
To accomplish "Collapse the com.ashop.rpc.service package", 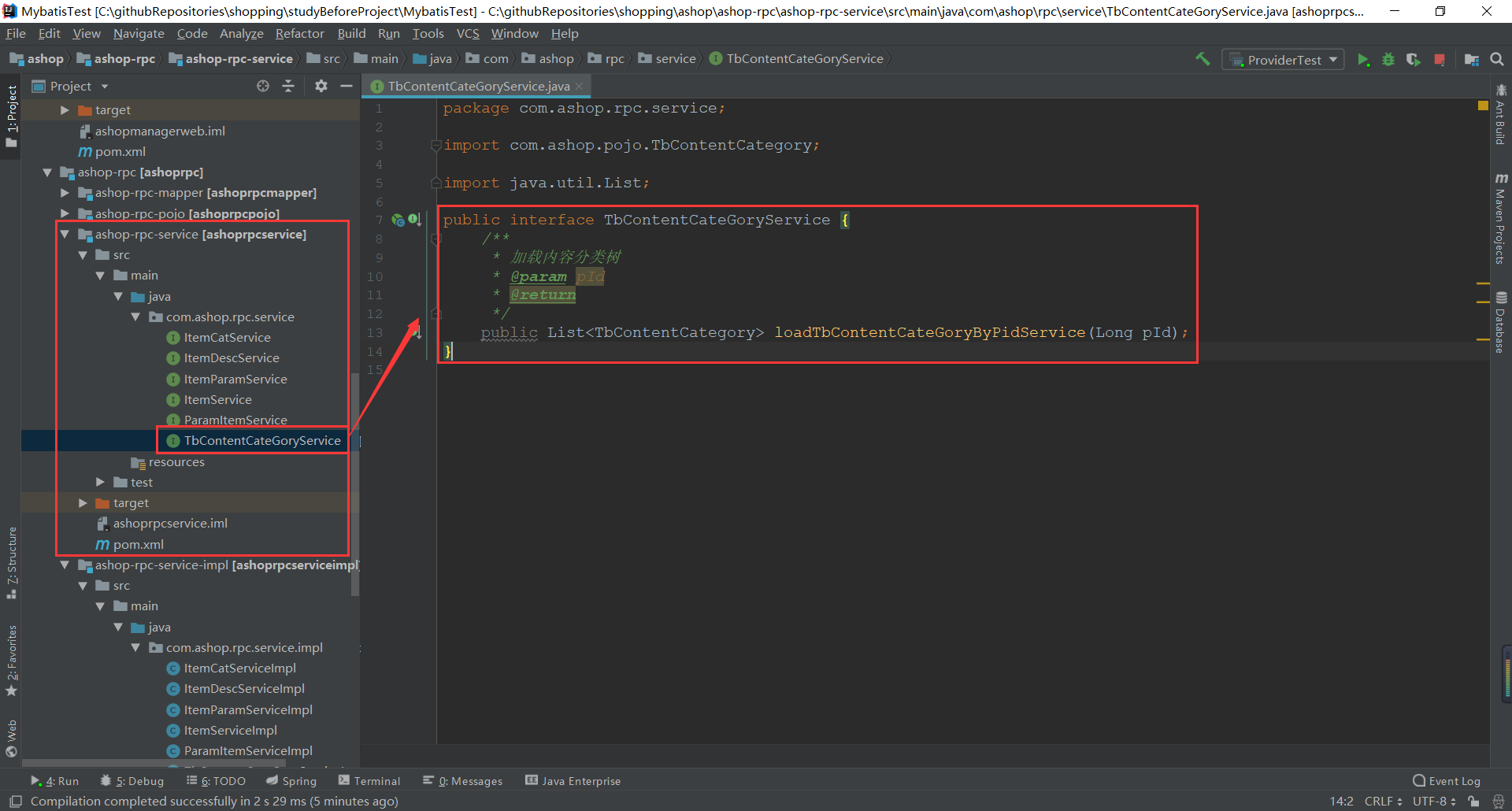I will click(x=135, y=317).
